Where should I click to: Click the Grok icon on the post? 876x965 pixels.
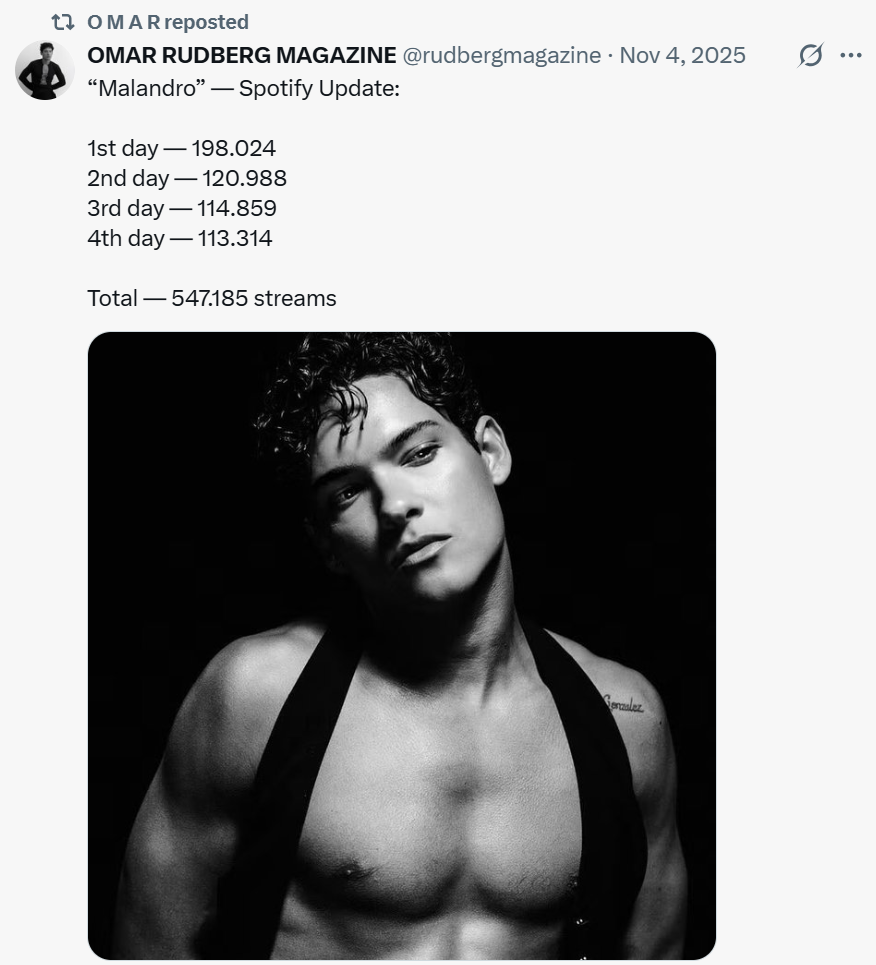click(x=810, y=56)
